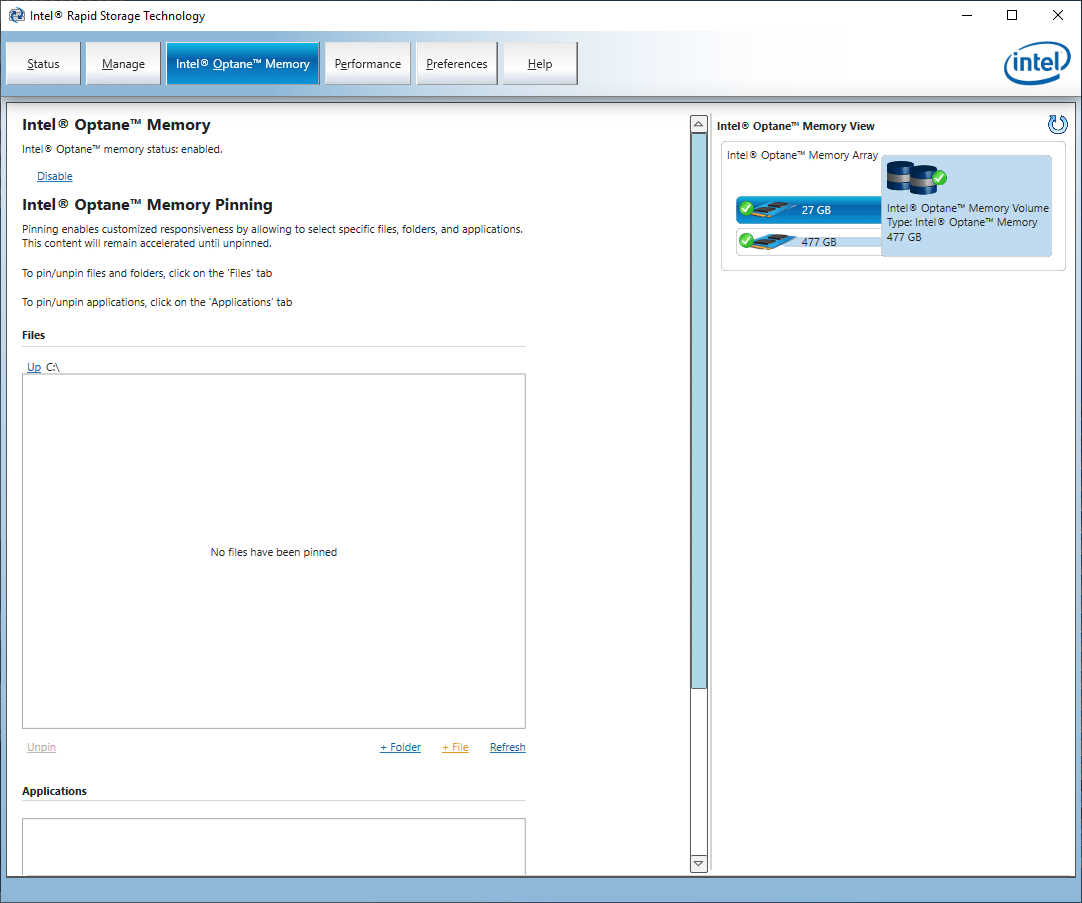
Task: Select the Optane Memory Volume icon
Action: click(x=916, y=177)
